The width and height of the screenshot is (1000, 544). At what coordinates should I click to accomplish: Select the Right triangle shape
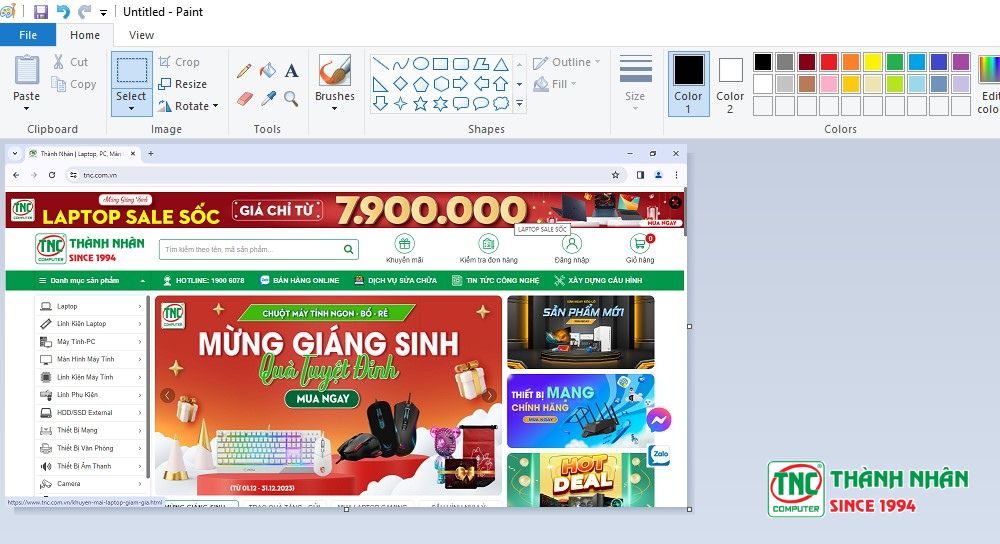[x=381, y=84]
